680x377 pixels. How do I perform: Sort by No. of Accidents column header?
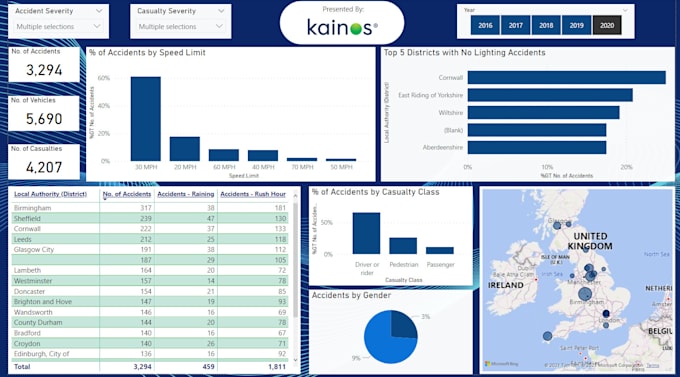[x=127, y=194]
